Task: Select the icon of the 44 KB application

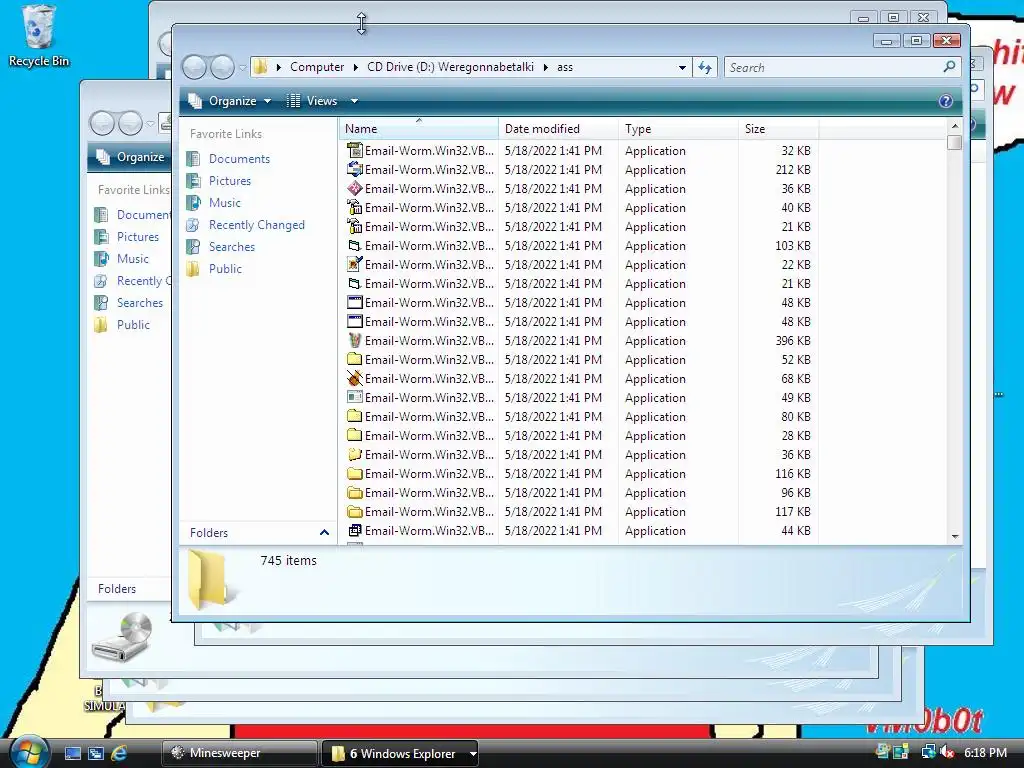Action: (355, 530)
